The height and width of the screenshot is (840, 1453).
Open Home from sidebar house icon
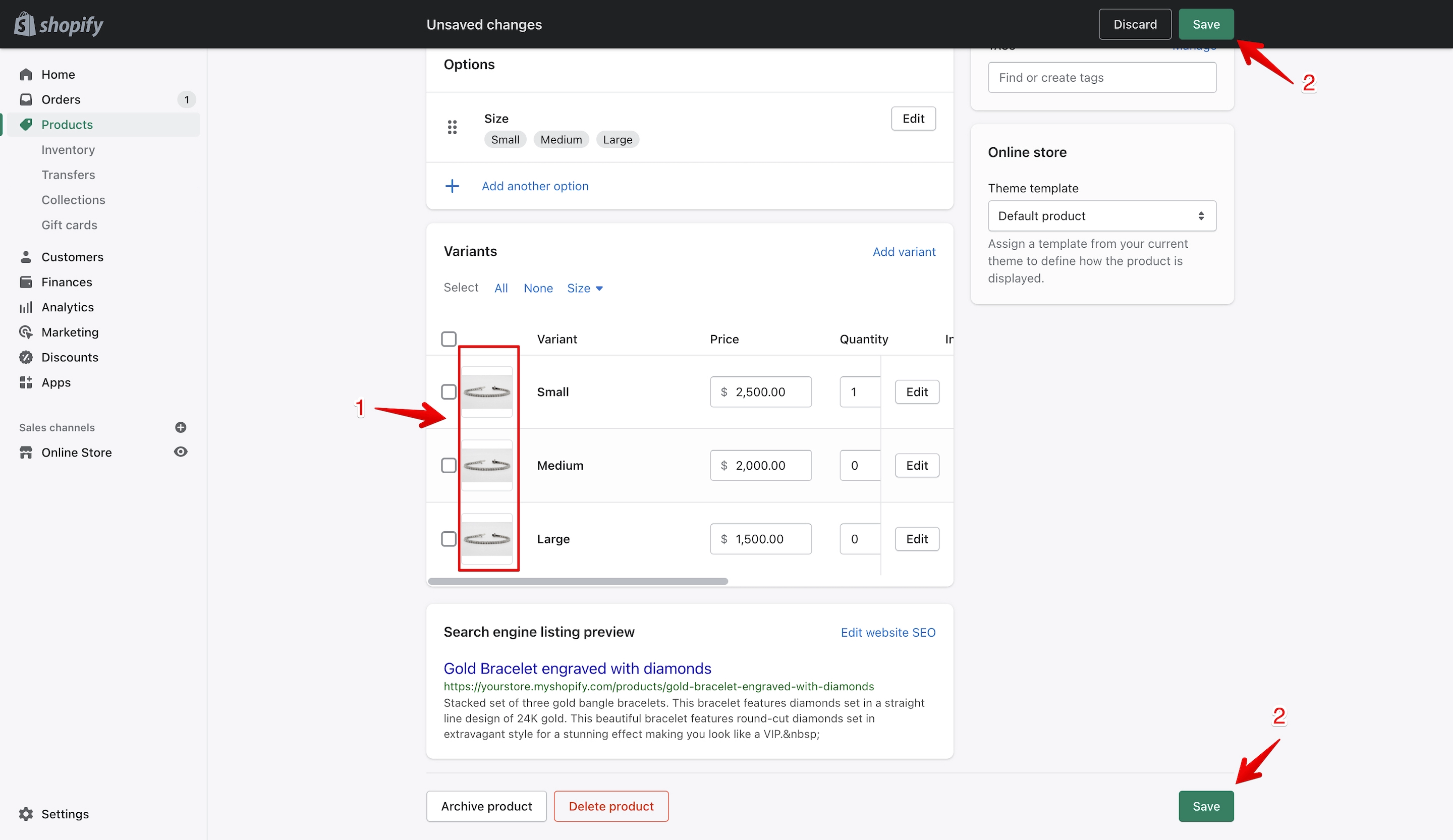26,74
